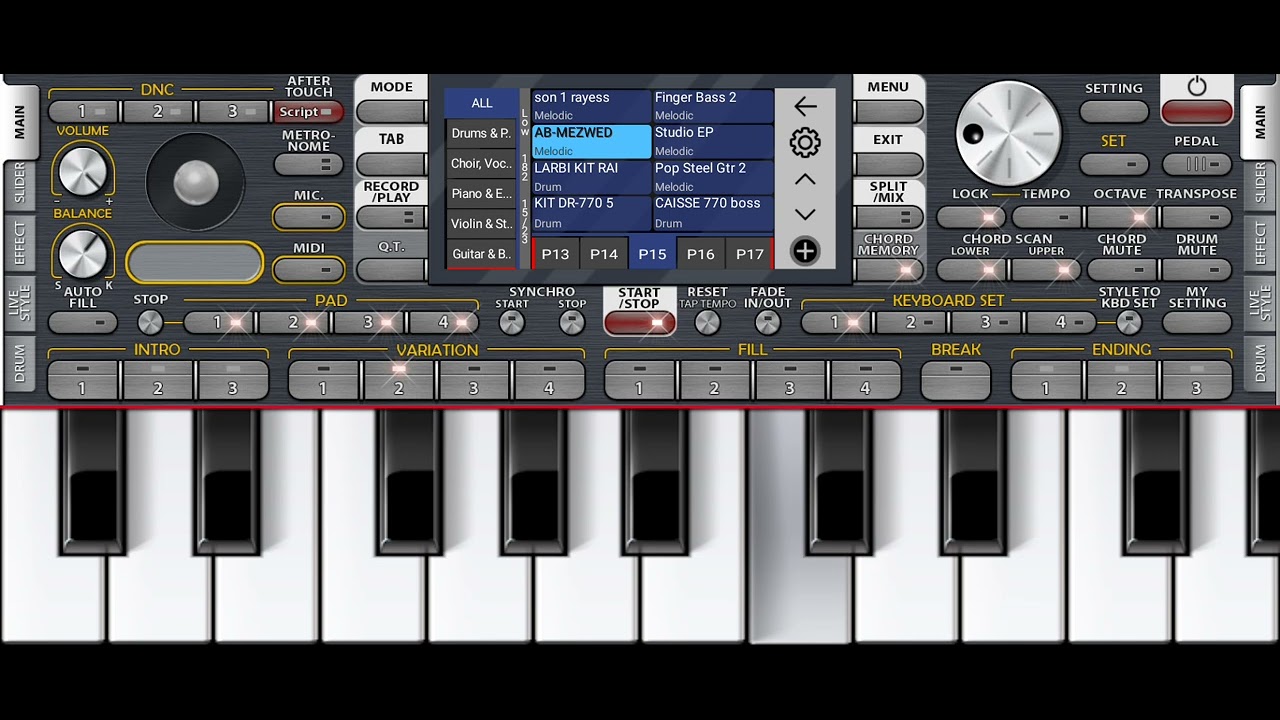Screen dimensions: 1280x720
Task: Toggle CHORD MEMORY button
Action: pos(888,270)
